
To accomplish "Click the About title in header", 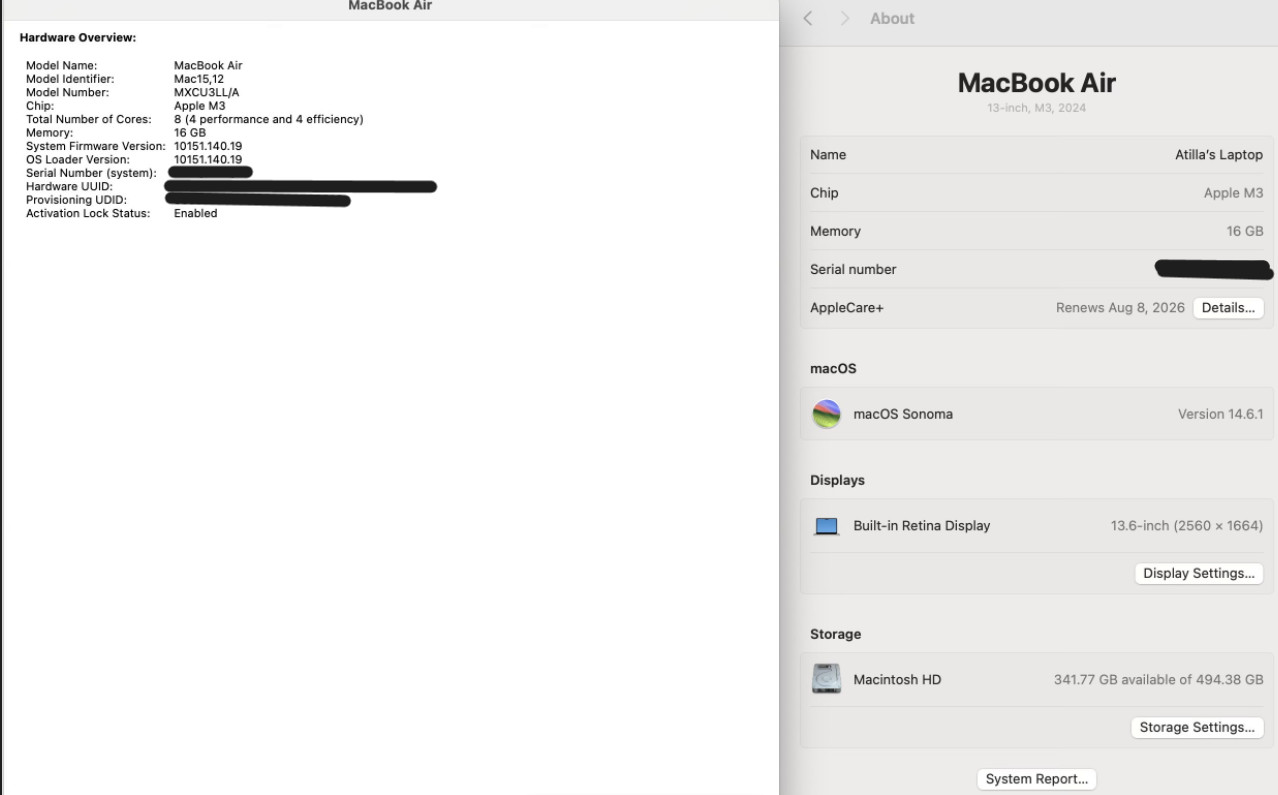I will [892, 18].
